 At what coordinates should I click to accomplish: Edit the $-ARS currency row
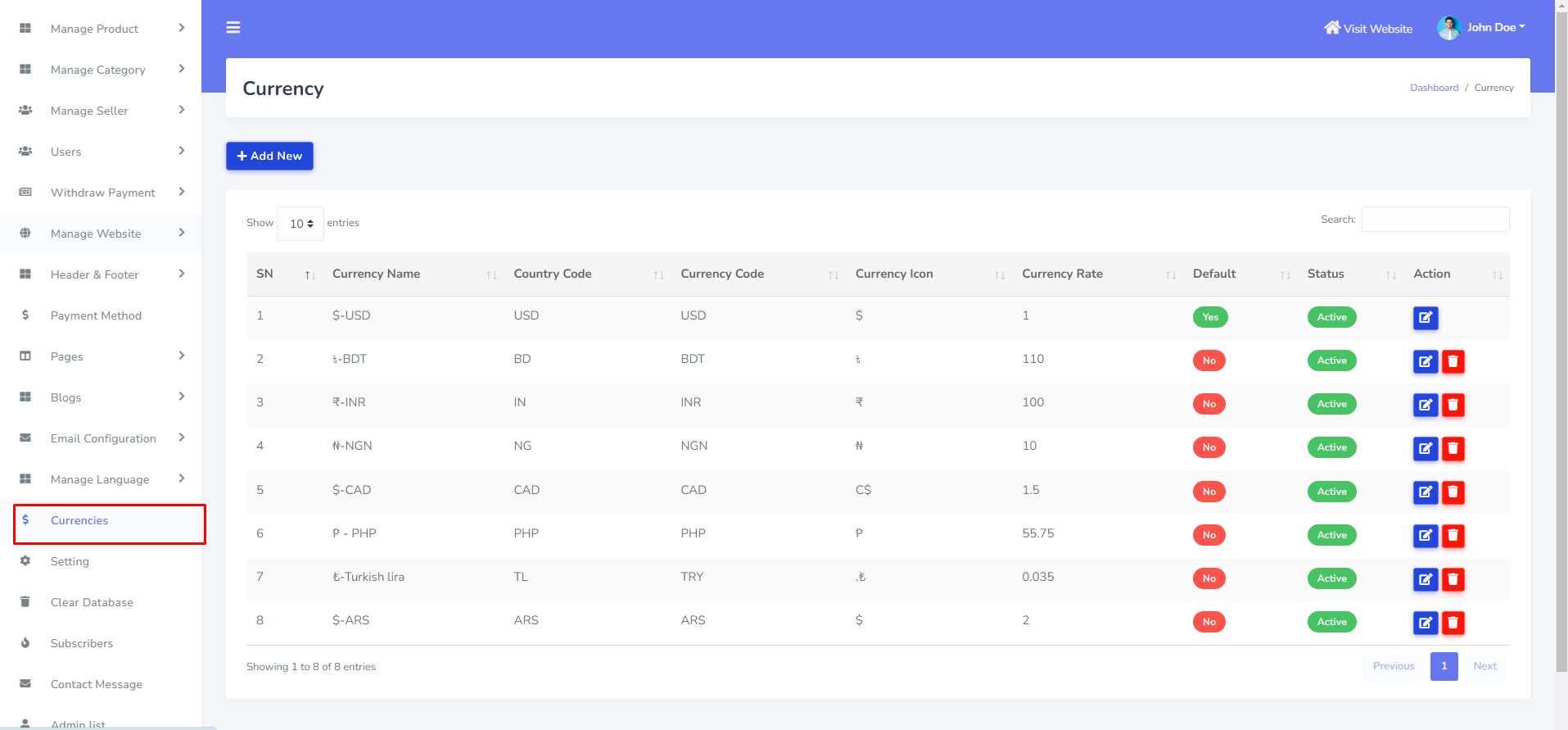pos(1425,623)
